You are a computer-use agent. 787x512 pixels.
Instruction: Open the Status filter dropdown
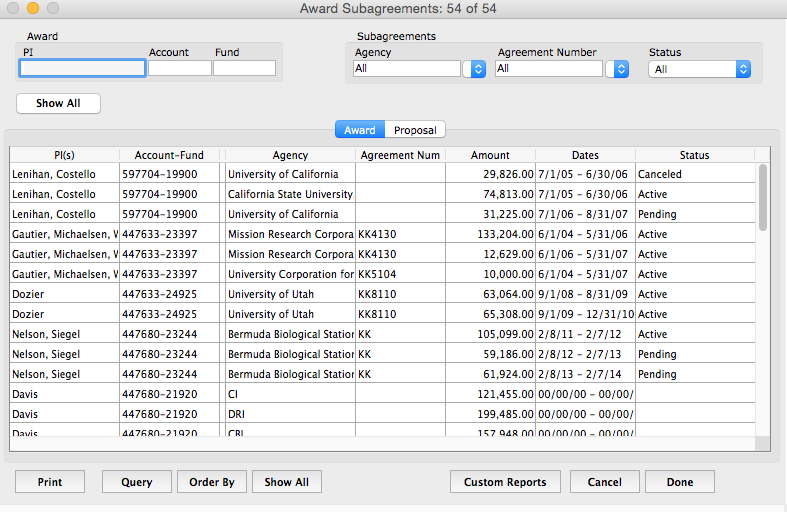[699, 69]
